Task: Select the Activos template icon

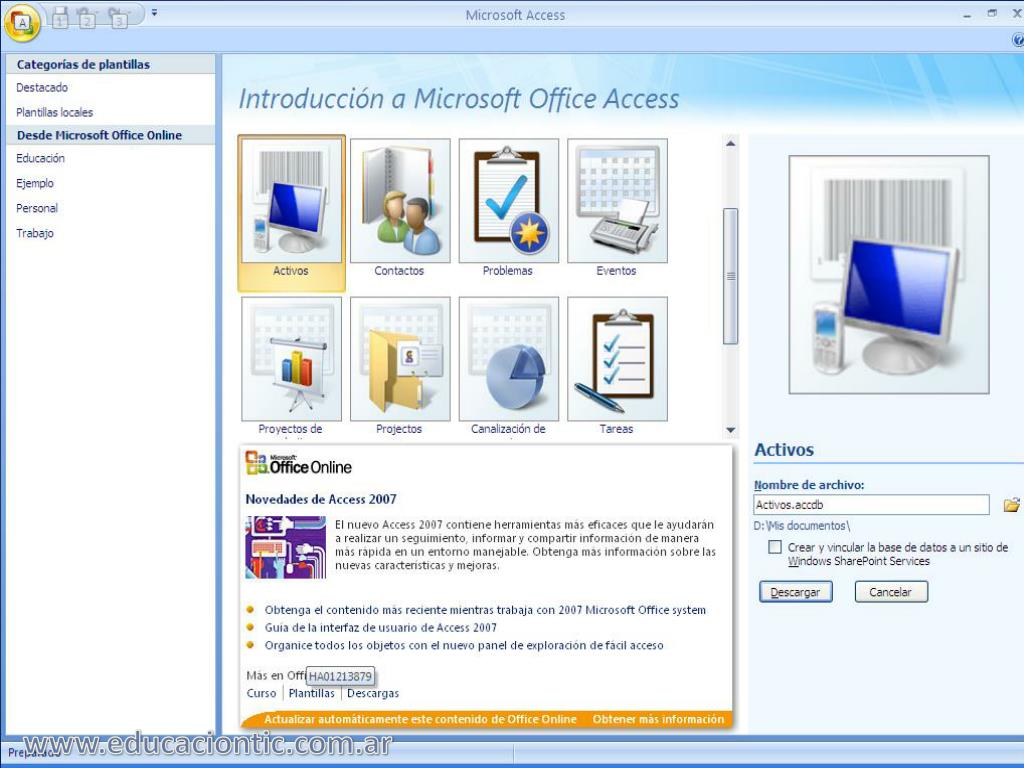Action: pos(291,200)
